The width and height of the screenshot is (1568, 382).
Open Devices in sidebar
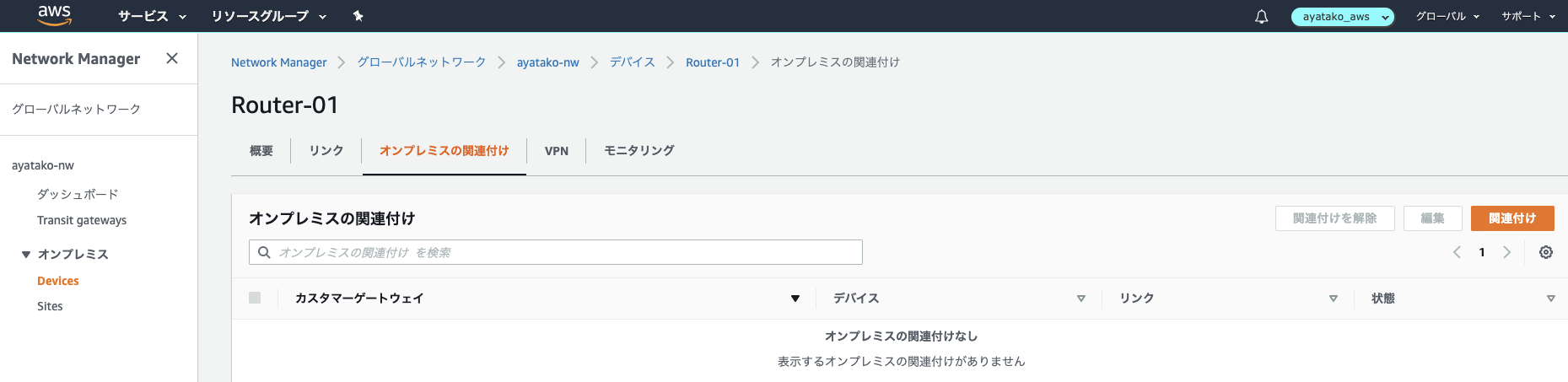pos(58,281)
